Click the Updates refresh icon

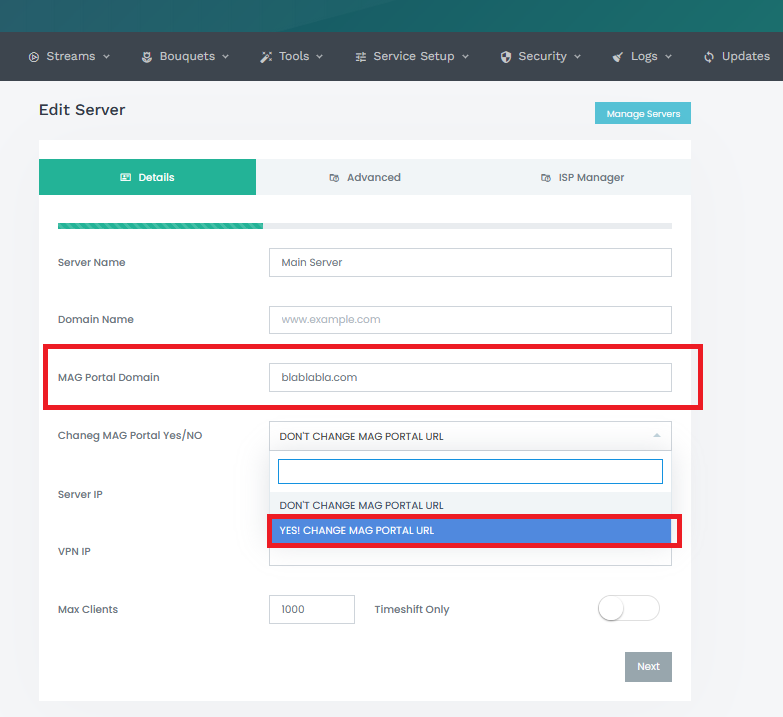pyautogui.click(x=709, y=57)
